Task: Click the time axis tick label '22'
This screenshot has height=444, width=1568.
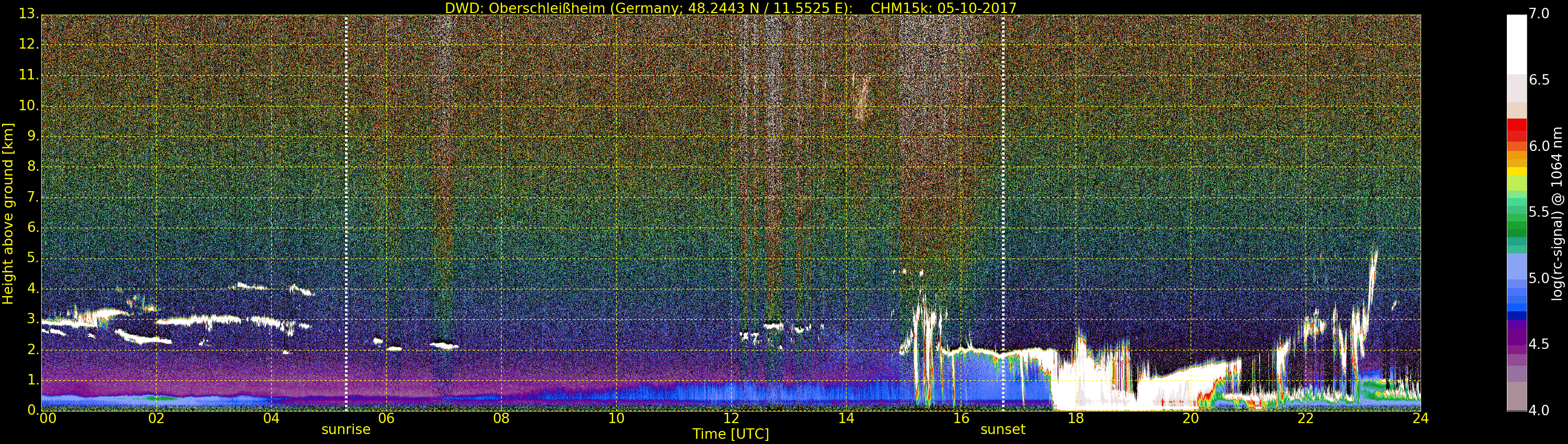Action: tap(1306, 418)
